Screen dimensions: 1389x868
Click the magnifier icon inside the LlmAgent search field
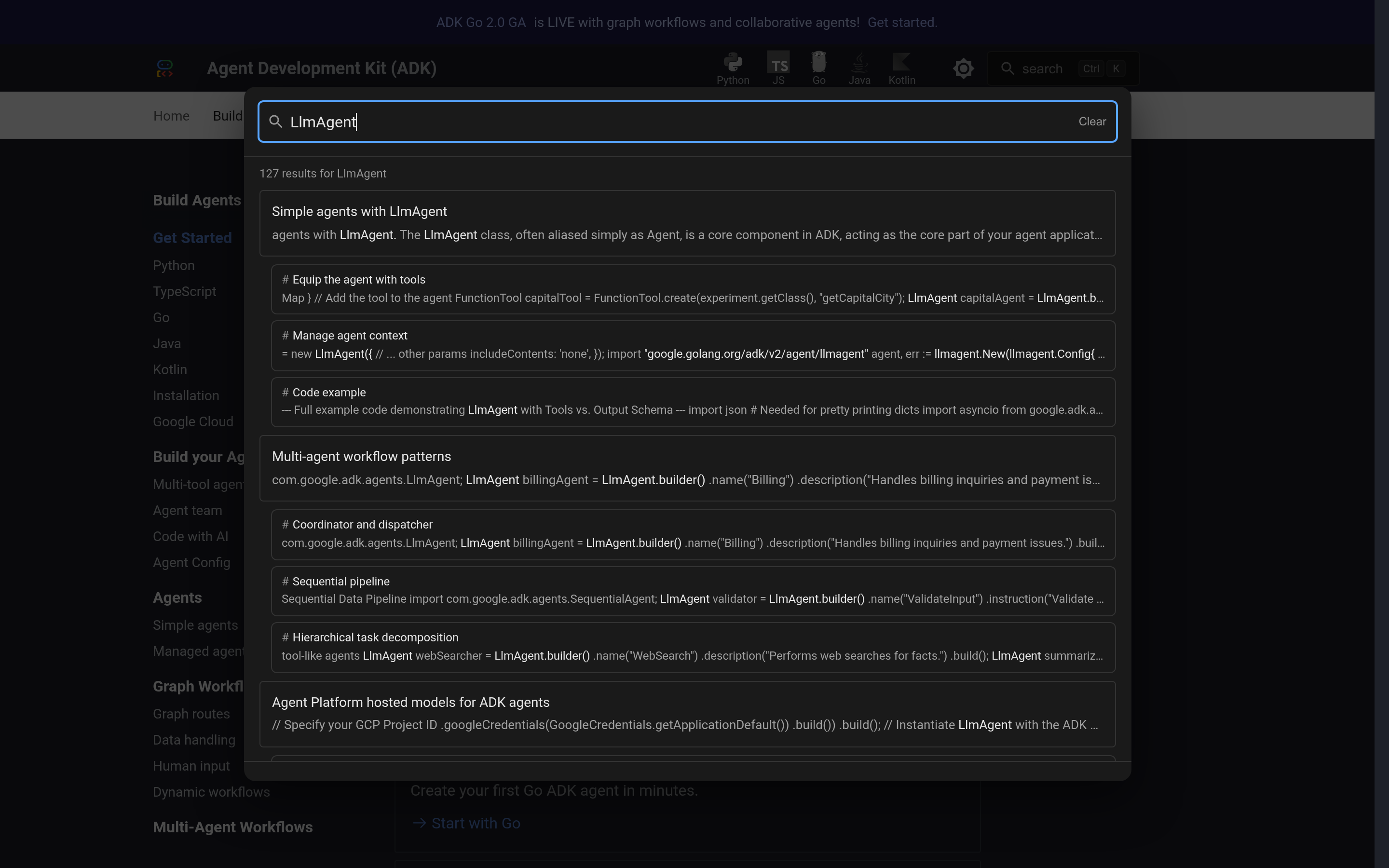click(276, 122)
